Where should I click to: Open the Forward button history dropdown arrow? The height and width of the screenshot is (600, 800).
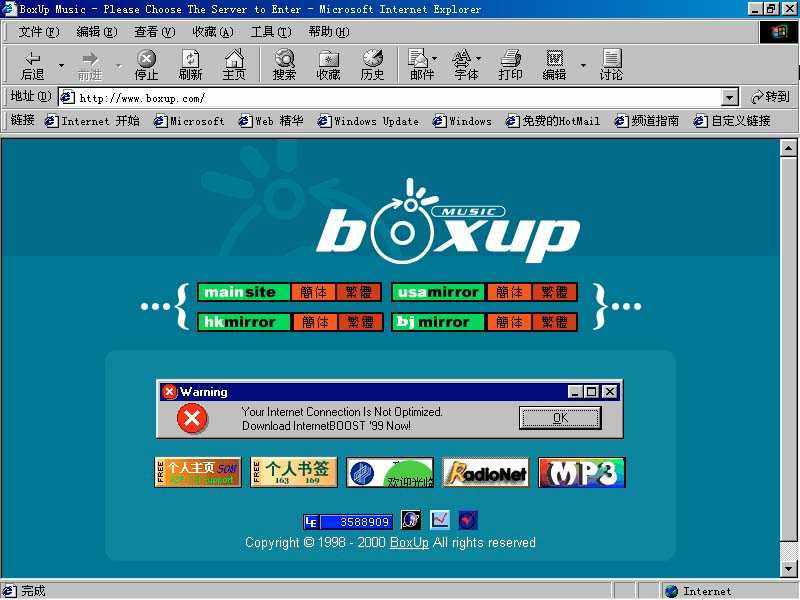click(119, 65)
